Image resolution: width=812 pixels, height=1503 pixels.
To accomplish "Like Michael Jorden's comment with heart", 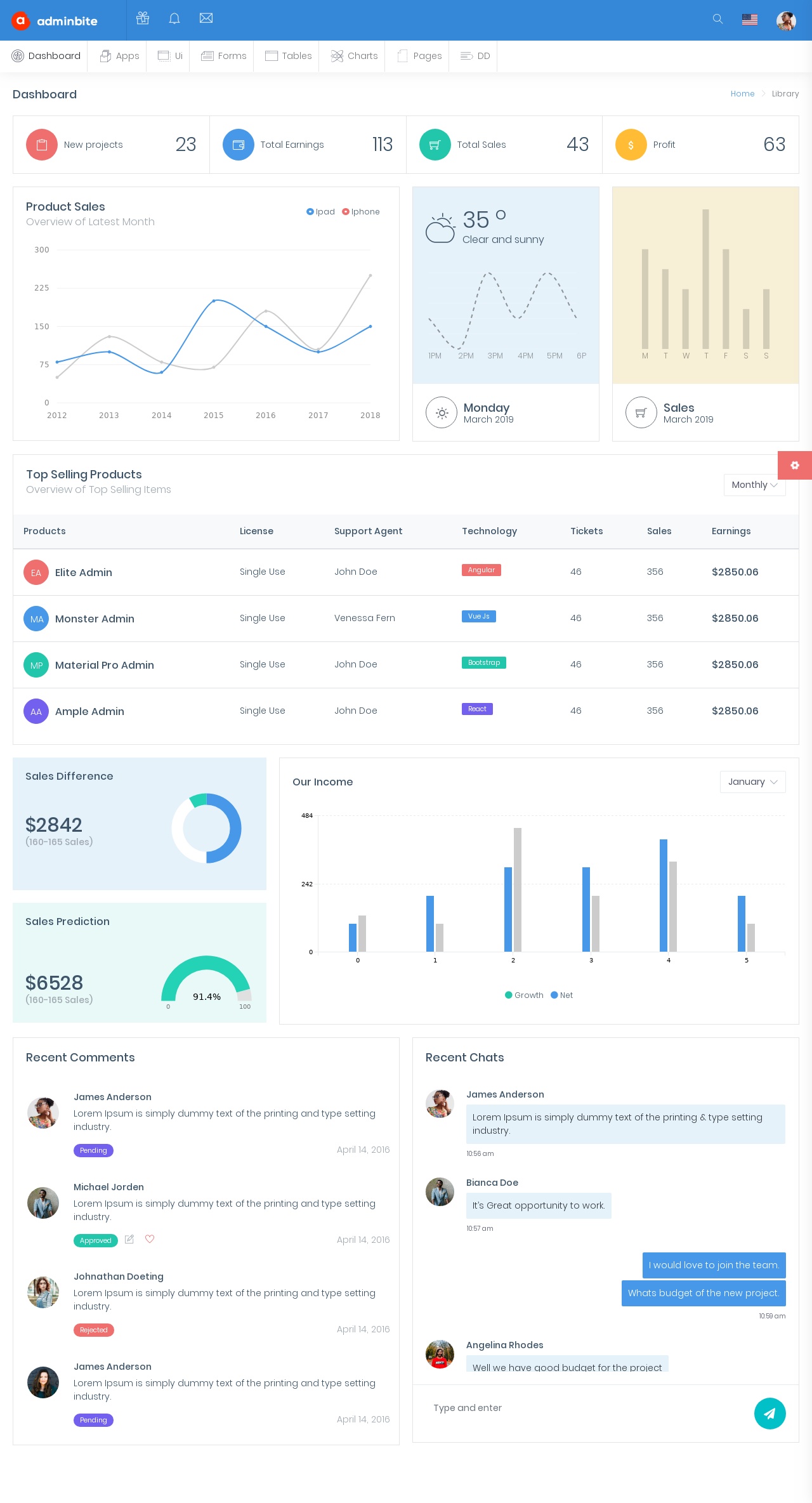I will point(150,1239).
